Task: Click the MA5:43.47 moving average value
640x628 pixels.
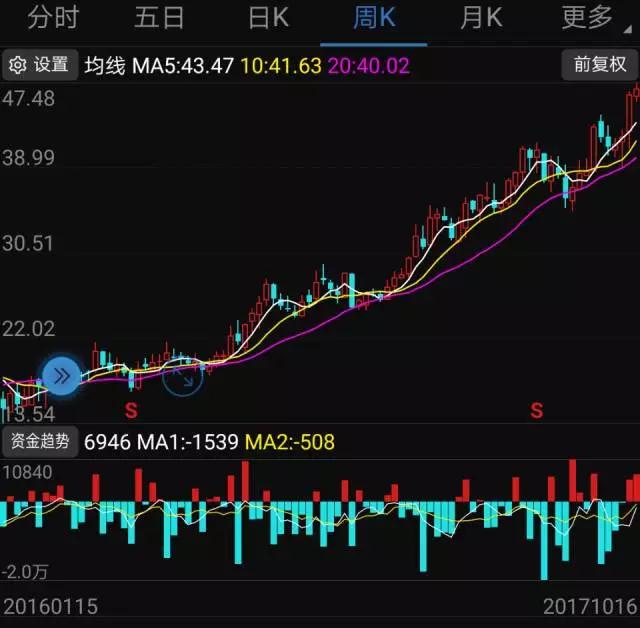Action: [x=183, y=66]
